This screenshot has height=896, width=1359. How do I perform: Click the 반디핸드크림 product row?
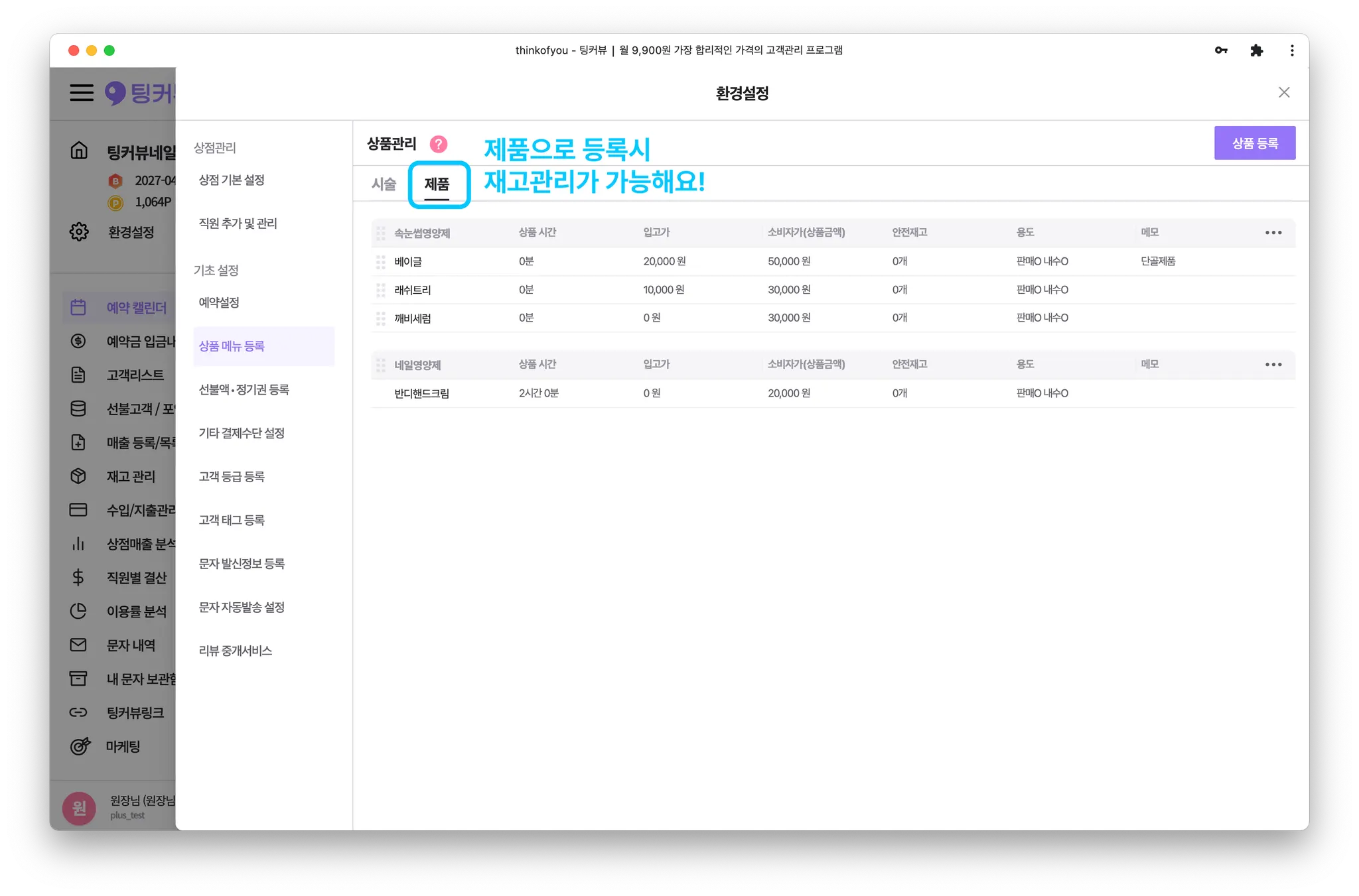(422, 393)
